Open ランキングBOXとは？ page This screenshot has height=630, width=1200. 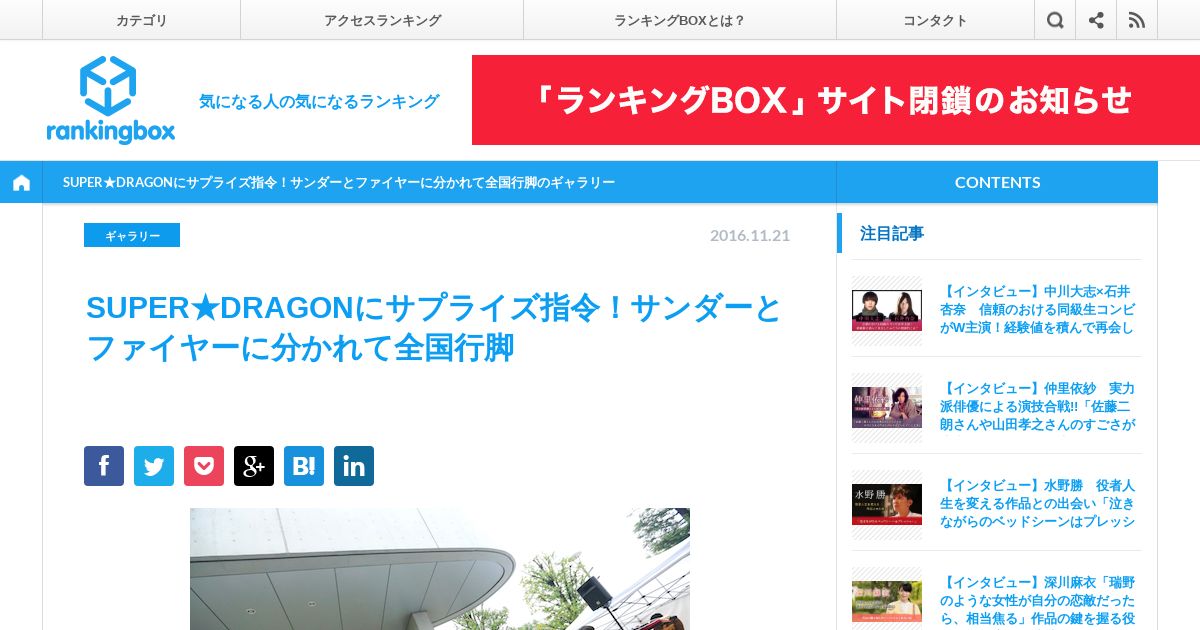point(680,20)
